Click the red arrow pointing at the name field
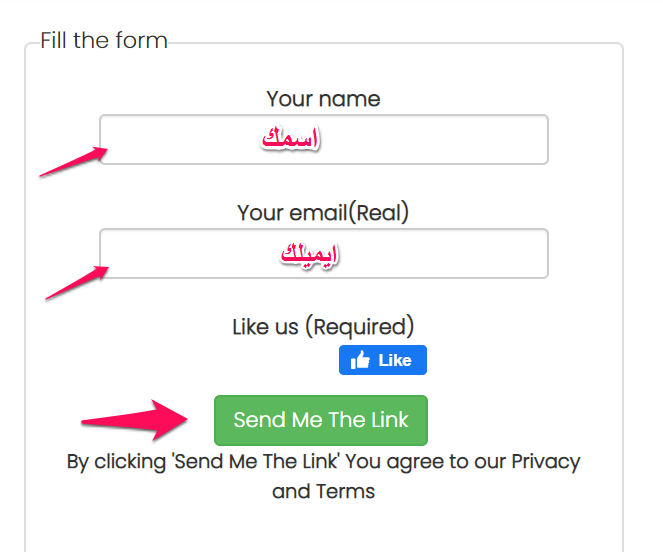Image resolution: width=663 pixels, height=552 pixels. pyautogui.click(x=74, y=161)
